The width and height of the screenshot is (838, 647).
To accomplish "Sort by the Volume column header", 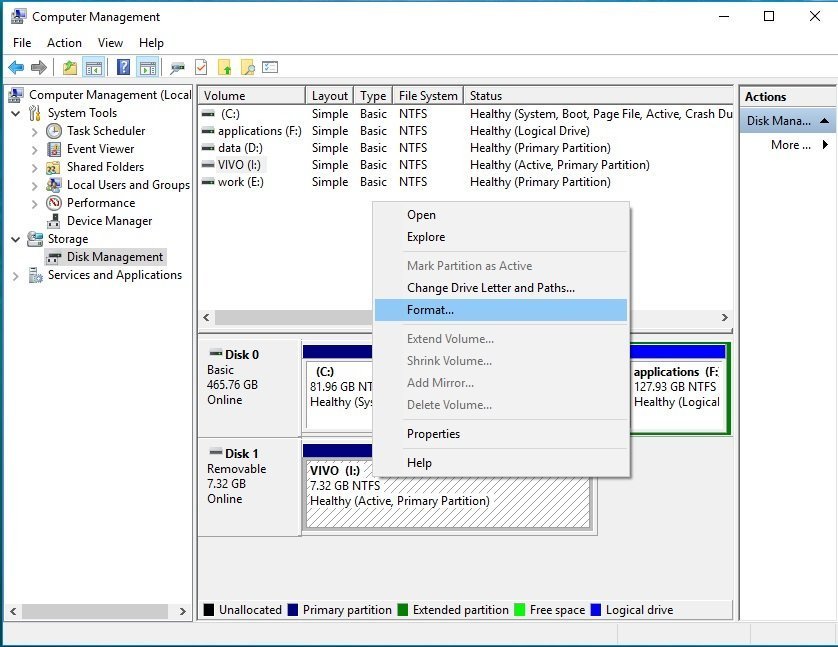I will click(x=252, y=96).
